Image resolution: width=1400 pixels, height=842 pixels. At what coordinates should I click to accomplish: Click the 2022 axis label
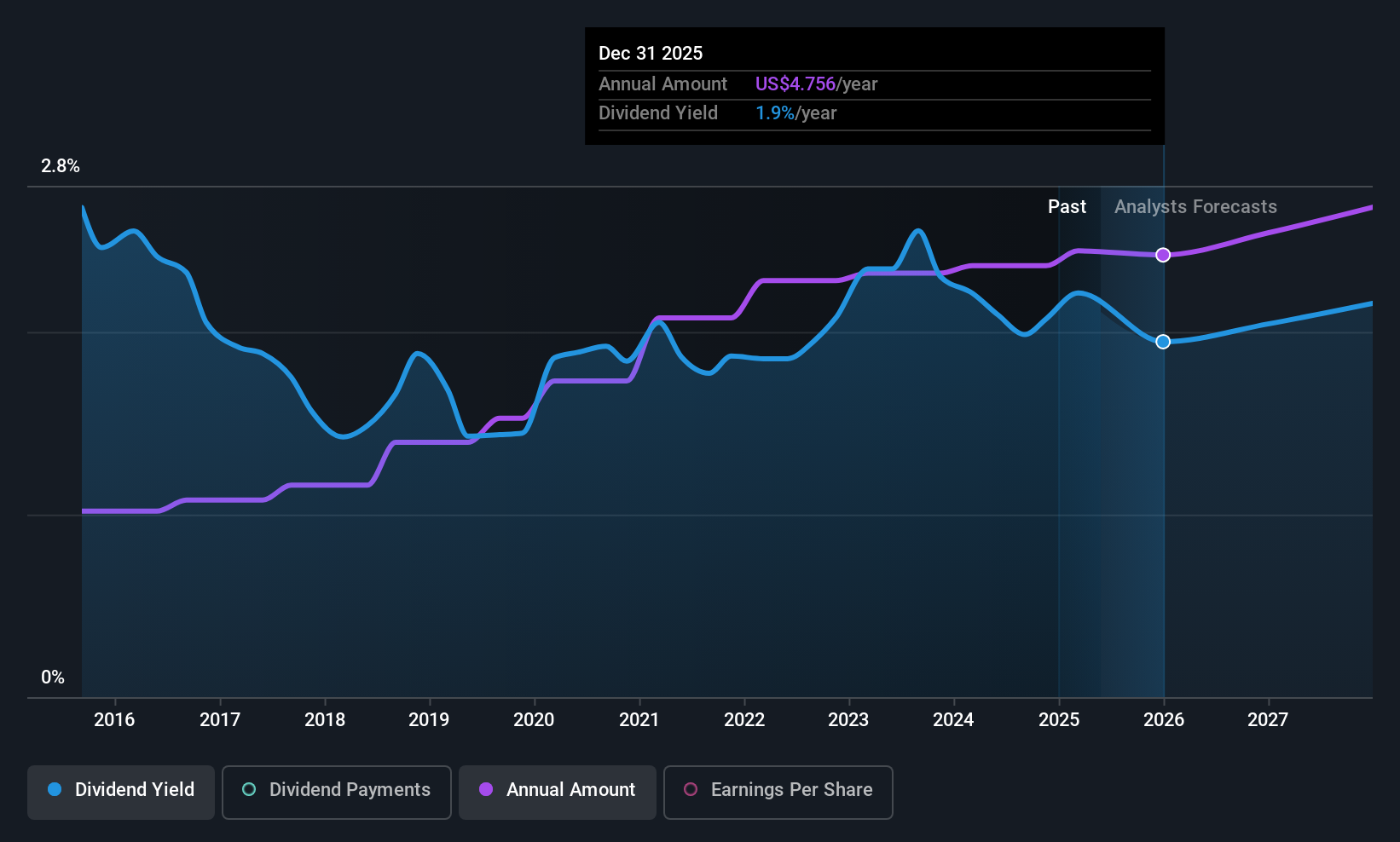point(744,720)
